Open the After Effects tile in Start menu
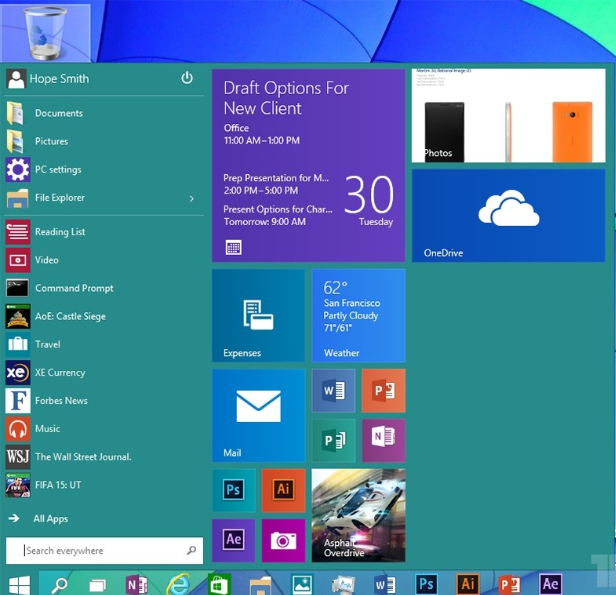This screenshot has height=595, width=616. click(x=233, y=540)
